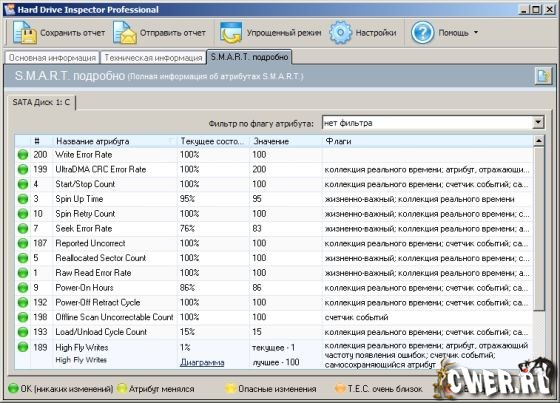Click 'лучшее - 100' value for High Fly Writes
This screenshot has height=403, width=560.
click(x=276, y=362)
